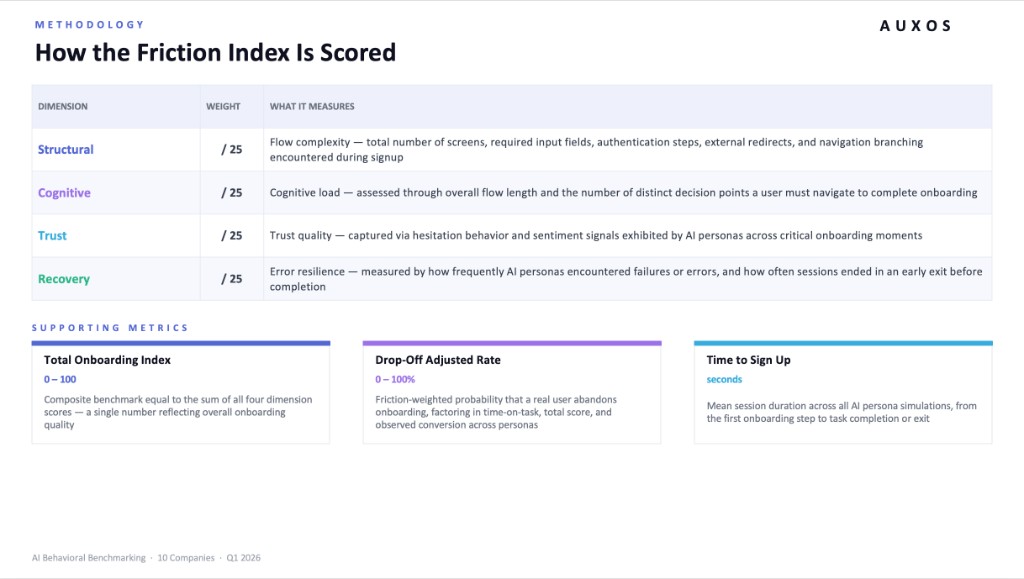Click the Time to Sign Up card title
The width and height of the screenshot is (1024, 579).
(x=748, y=360)
